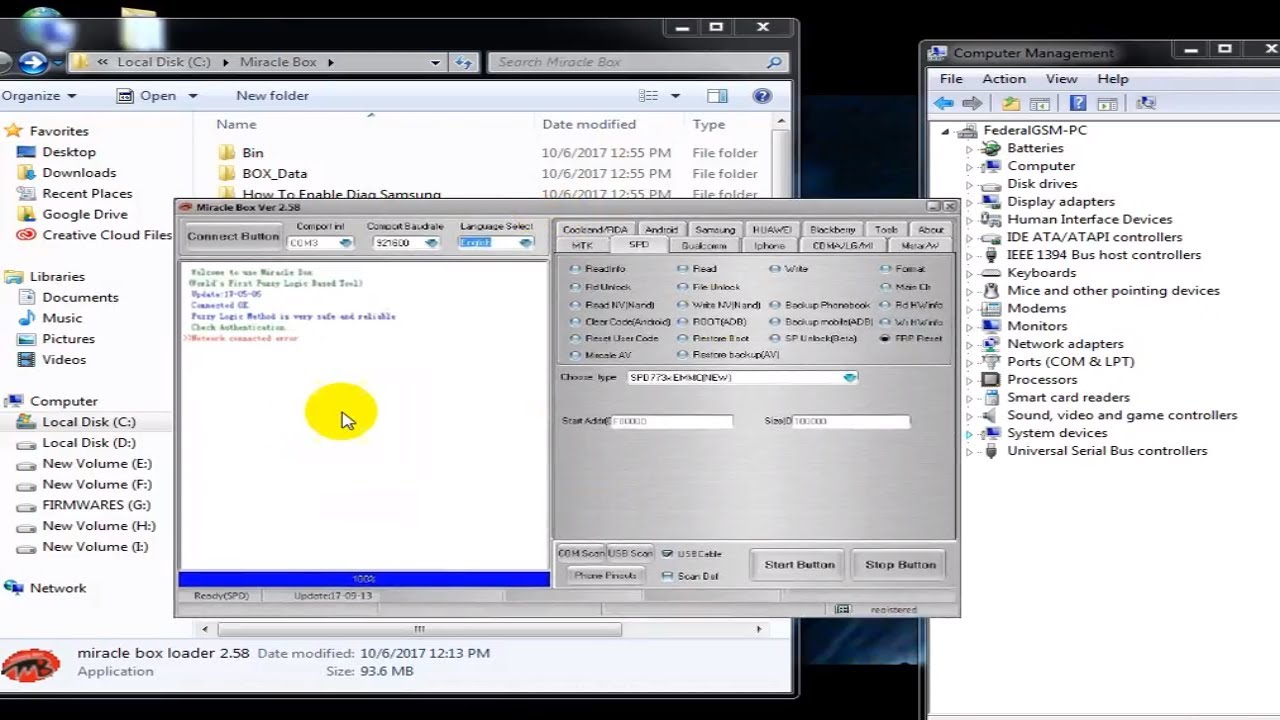Switch to the Samsung tab
This screenshot has width=1280, height=720.
coord(715,230)
